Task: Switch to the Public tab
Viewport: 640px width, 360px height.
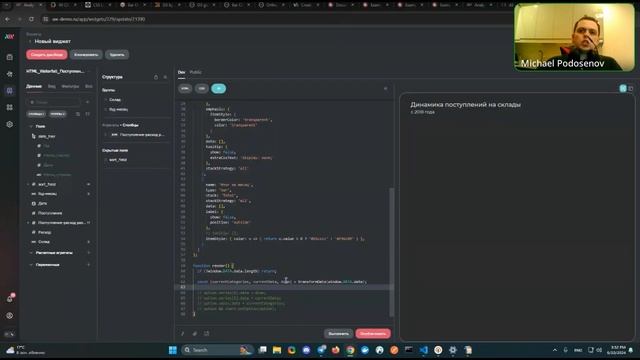Action: point(196,72)
